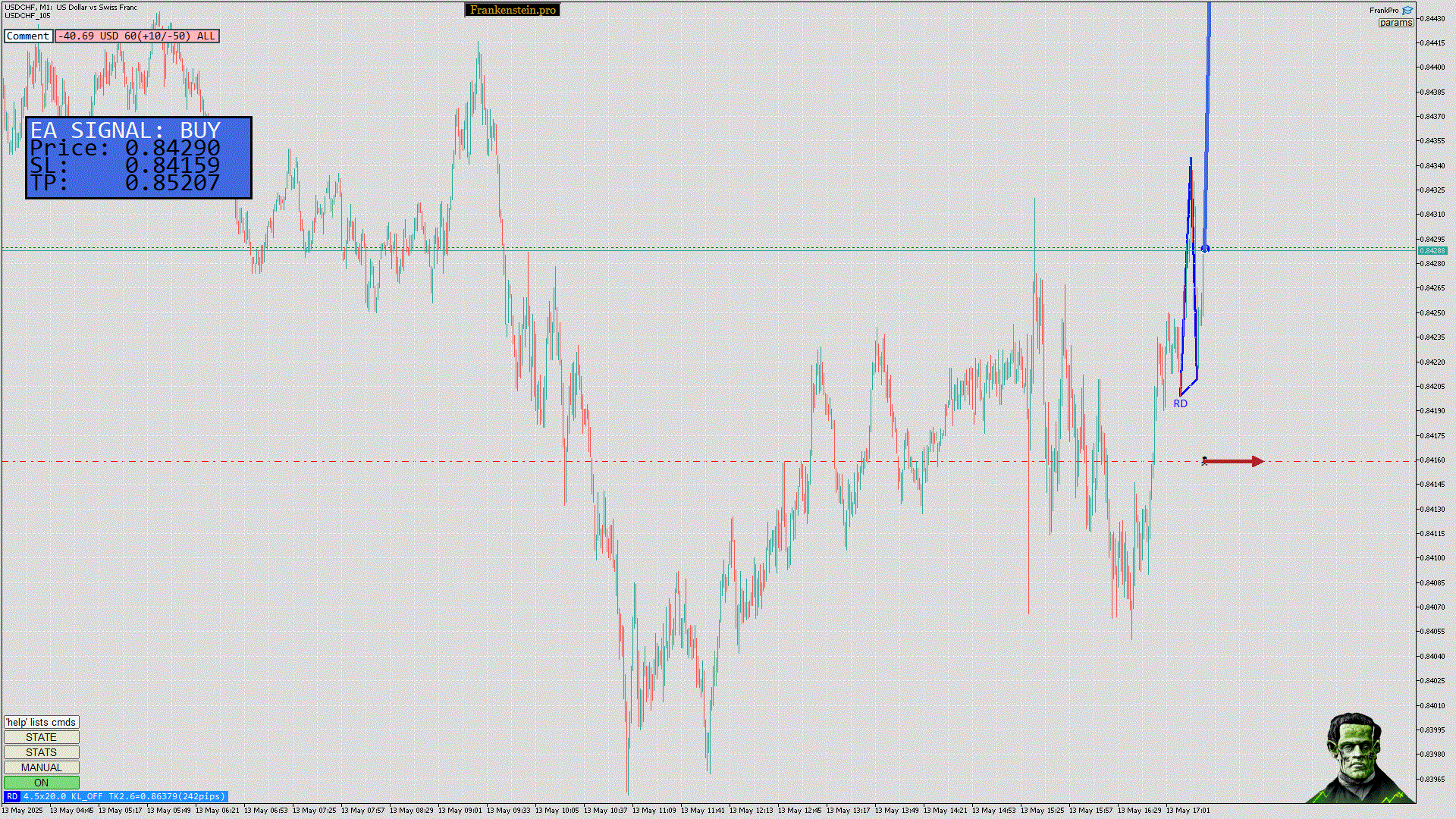
Task: Open the params button
Action: point(1396,23)
